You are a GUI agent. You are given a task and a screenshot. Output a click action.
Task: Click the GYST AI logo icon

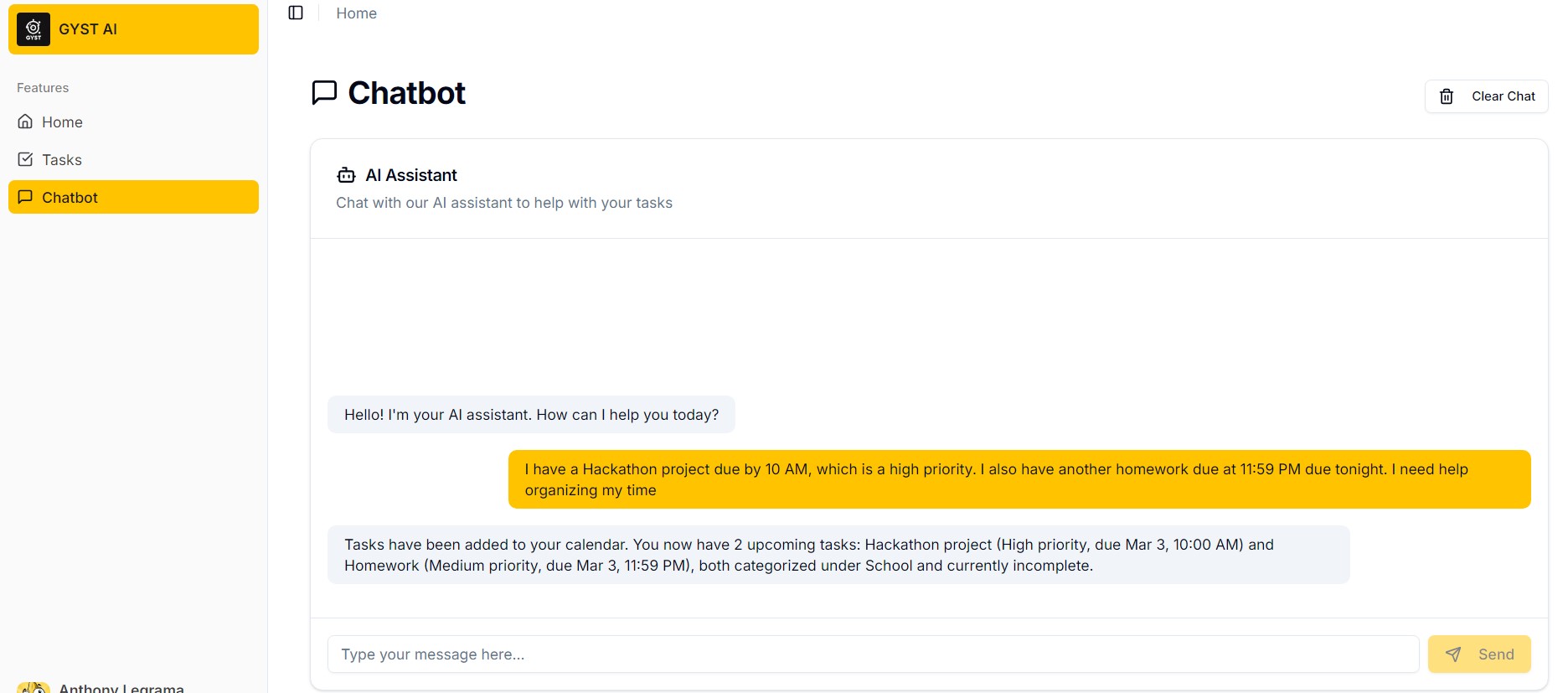click(x=34, y=29)
